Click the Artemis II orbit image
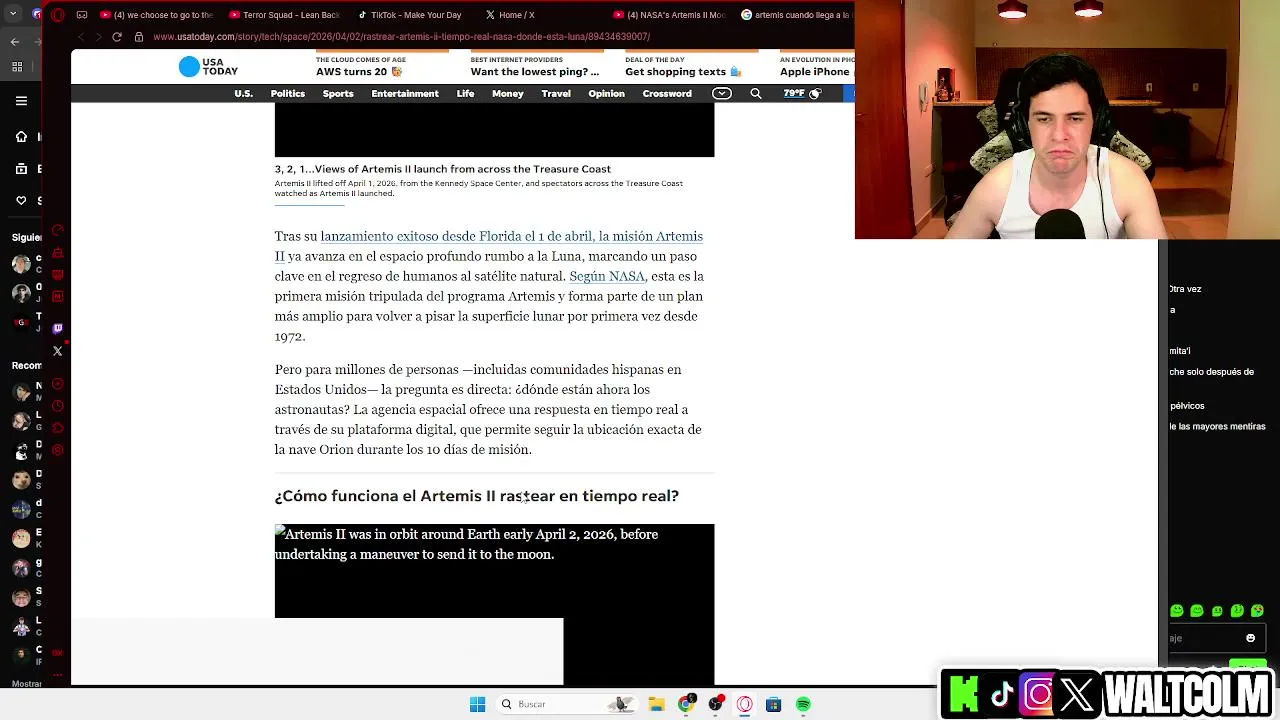This screenshot has width=1280, height=720. 494,604
